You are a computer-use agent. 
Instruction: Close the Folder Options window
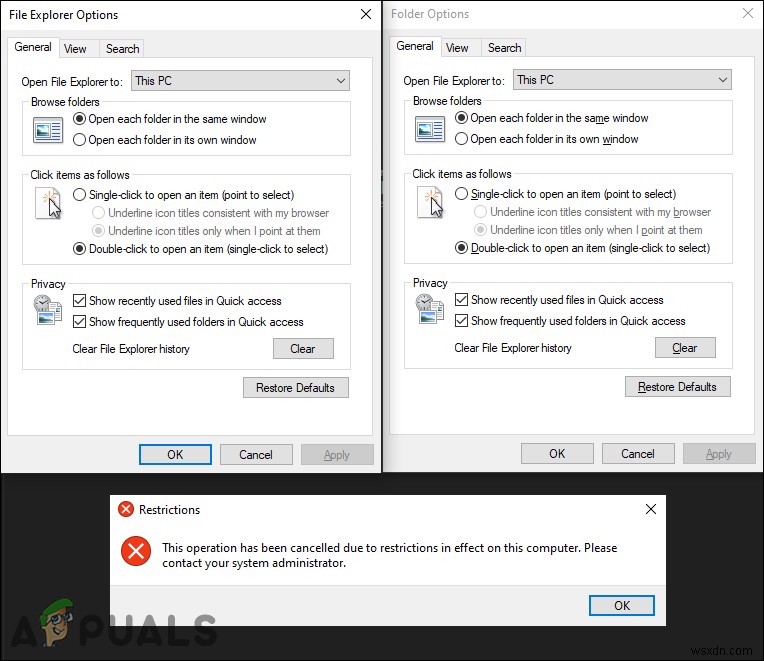click(748, 13)
